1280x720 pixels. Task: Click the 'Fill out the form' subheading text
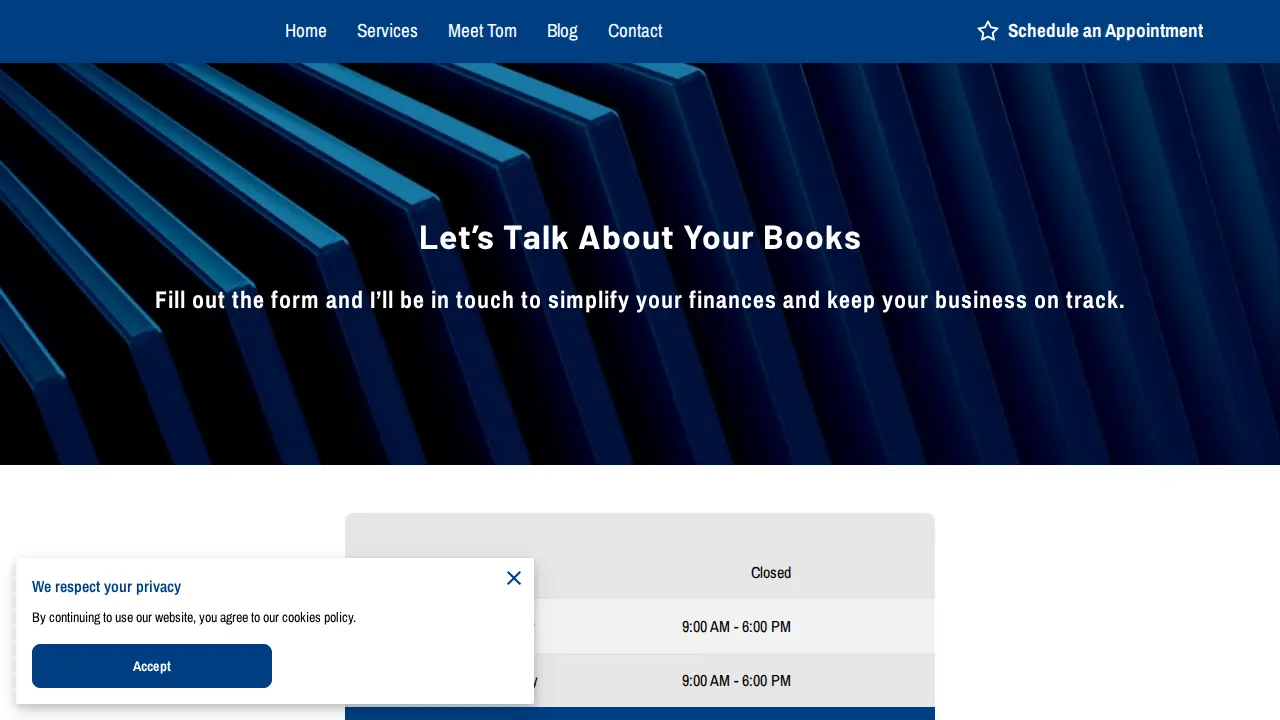(640, 300)
